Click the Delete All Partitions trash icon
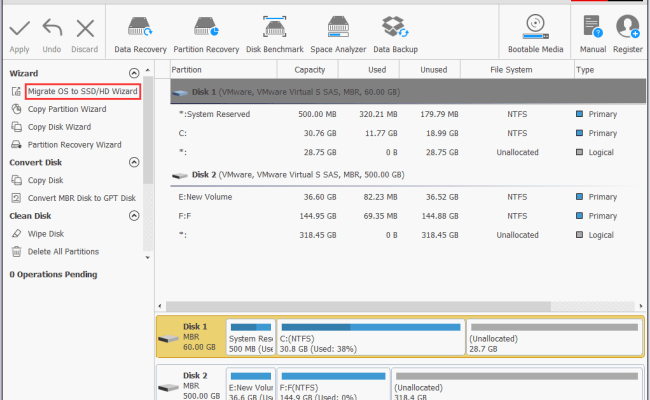The width and height of the screenshot is (650, 400). [x=16, y=252]
